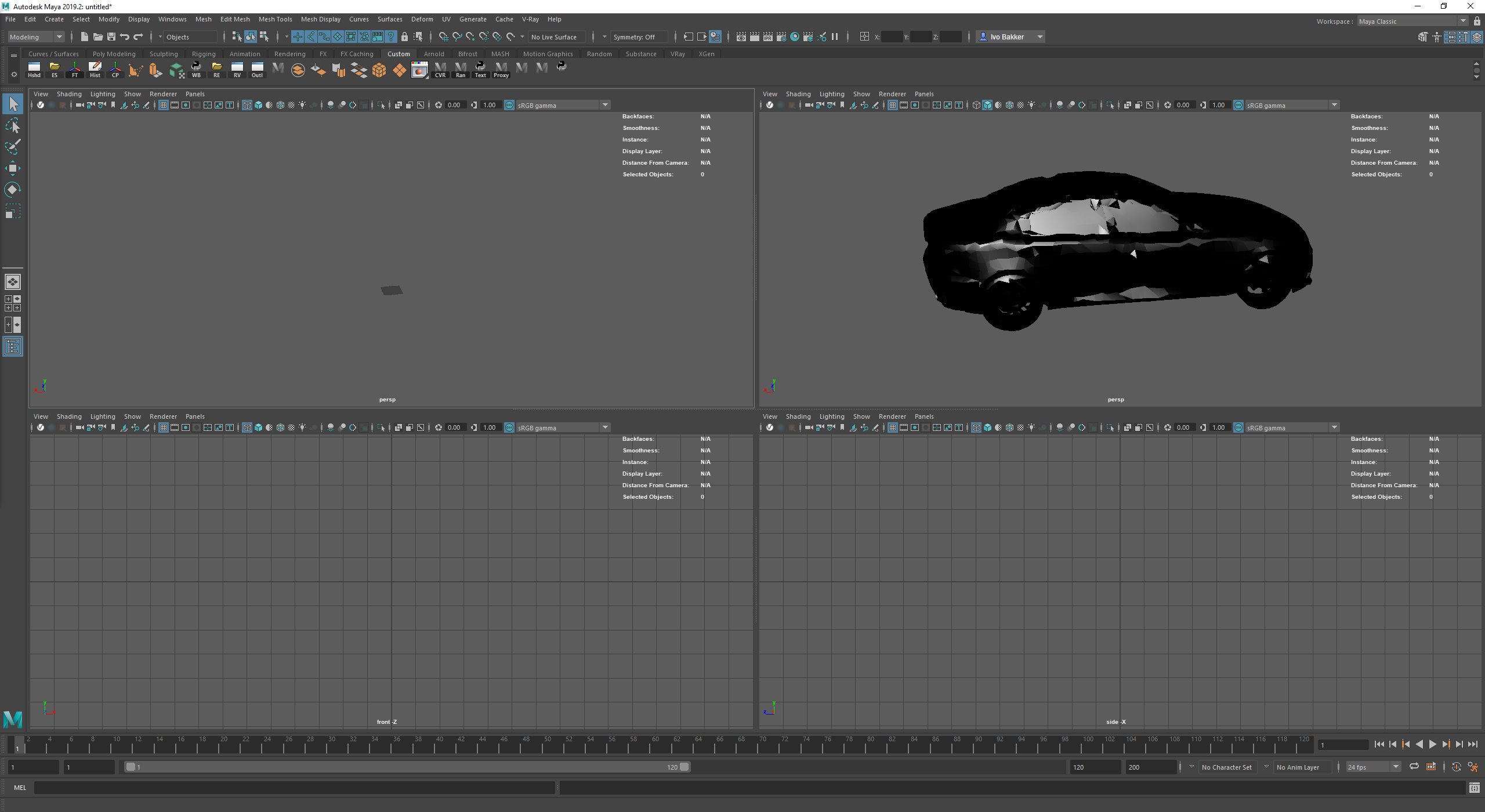Open Panels menu in top-right viewport
Viewport: 1485px width, 812px height.
pos(924,94)
